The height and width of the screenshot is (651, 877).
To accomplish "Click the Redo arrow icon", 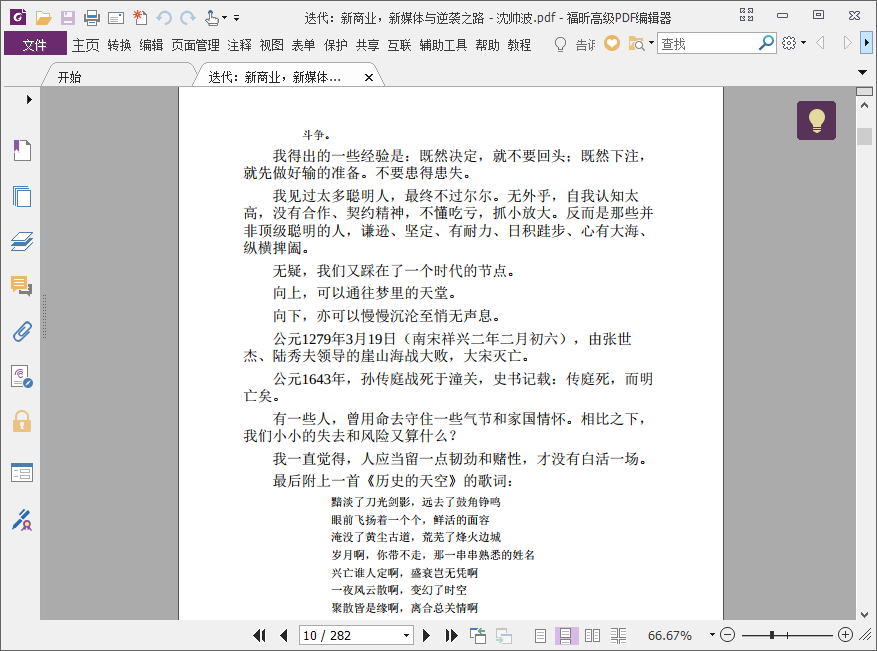I will pos(188,18).
